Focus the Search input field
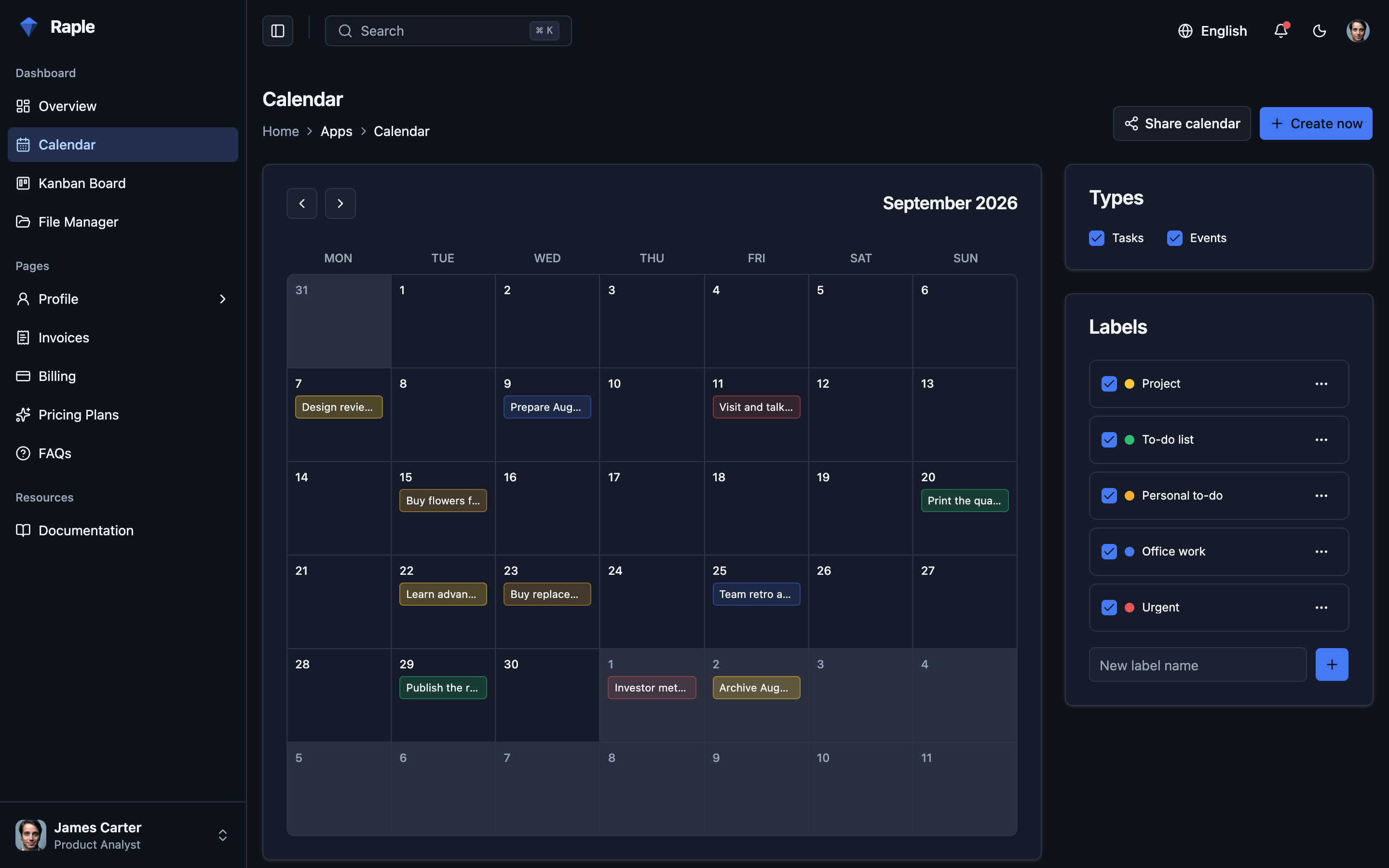Screen dimensions: 1389x868 448,31
